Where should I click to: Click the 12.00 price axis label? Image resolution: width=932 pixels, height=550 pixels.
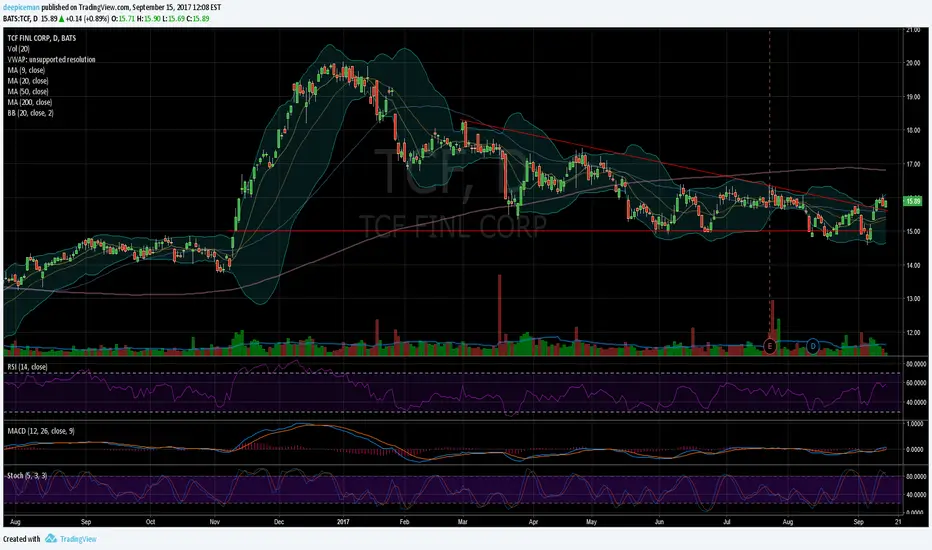pyautogui.click(x=912, y=332)
